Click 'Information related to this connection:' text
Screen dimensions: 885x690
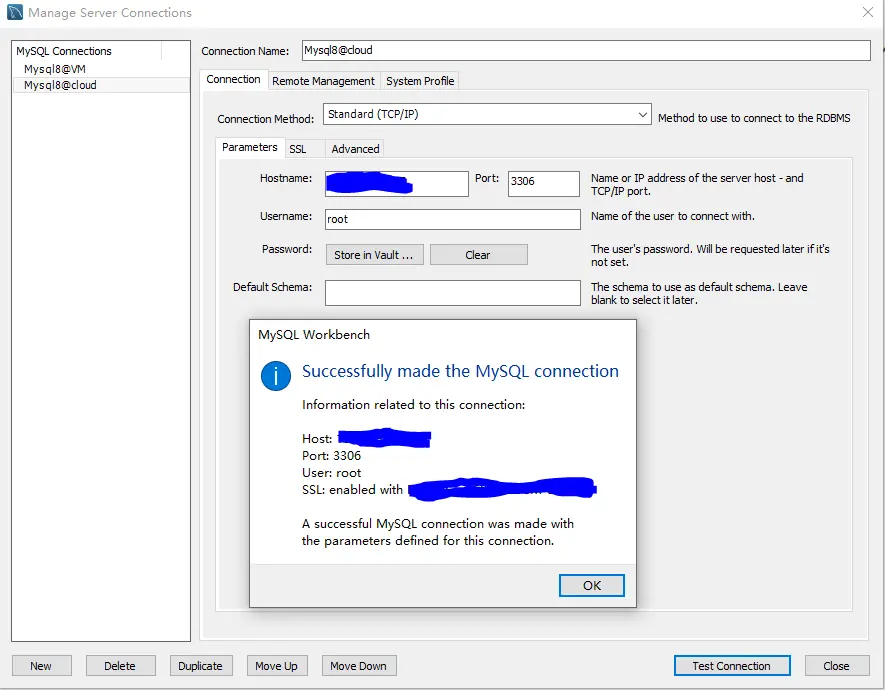pos(413,405)
